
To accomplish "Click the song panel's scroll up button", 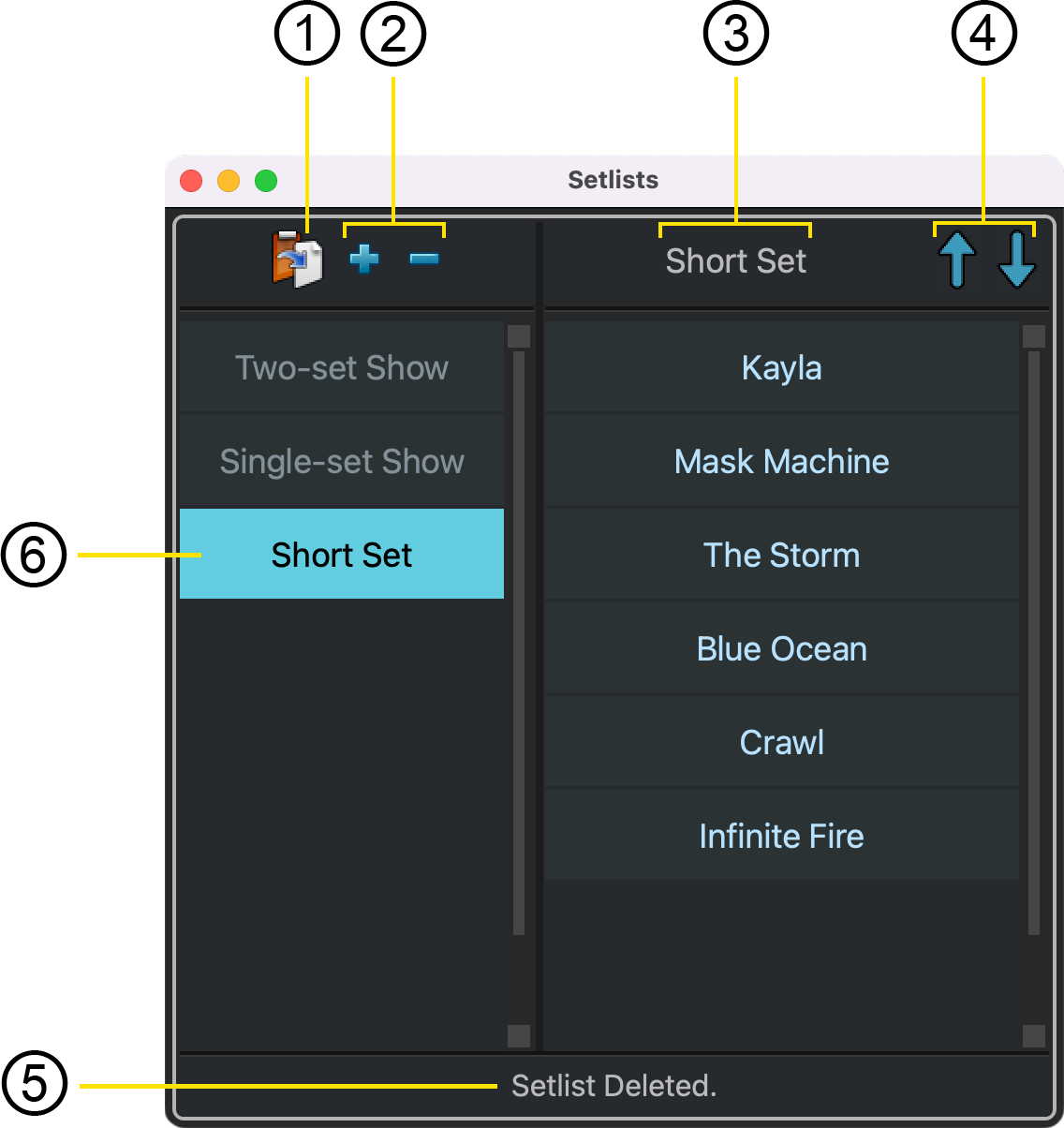I will coord(1034,336).
